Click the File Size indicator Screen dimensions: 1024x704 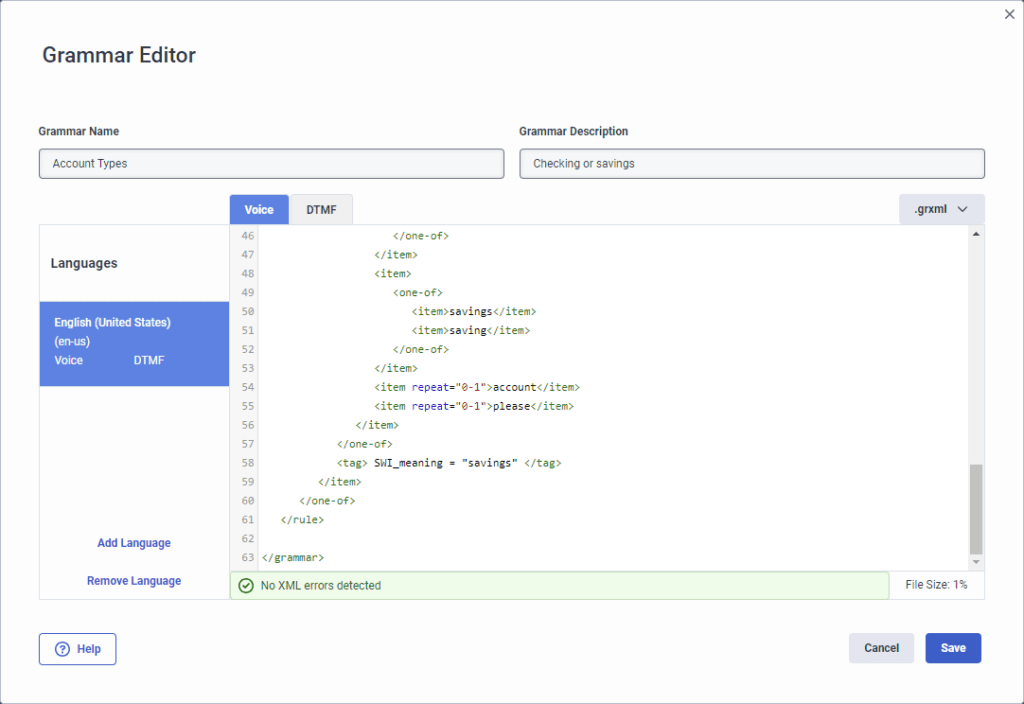pos(936,585)
